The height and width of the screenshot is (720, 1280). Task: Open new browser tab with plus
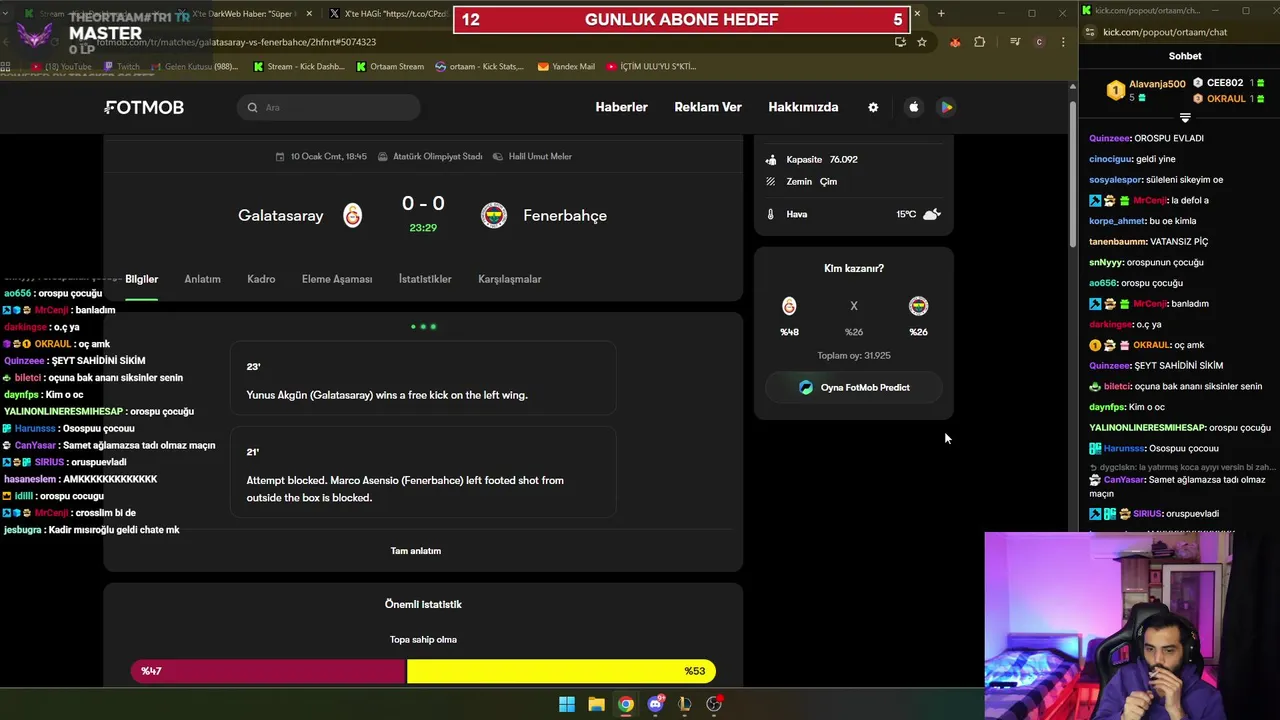tap(941, 13)
